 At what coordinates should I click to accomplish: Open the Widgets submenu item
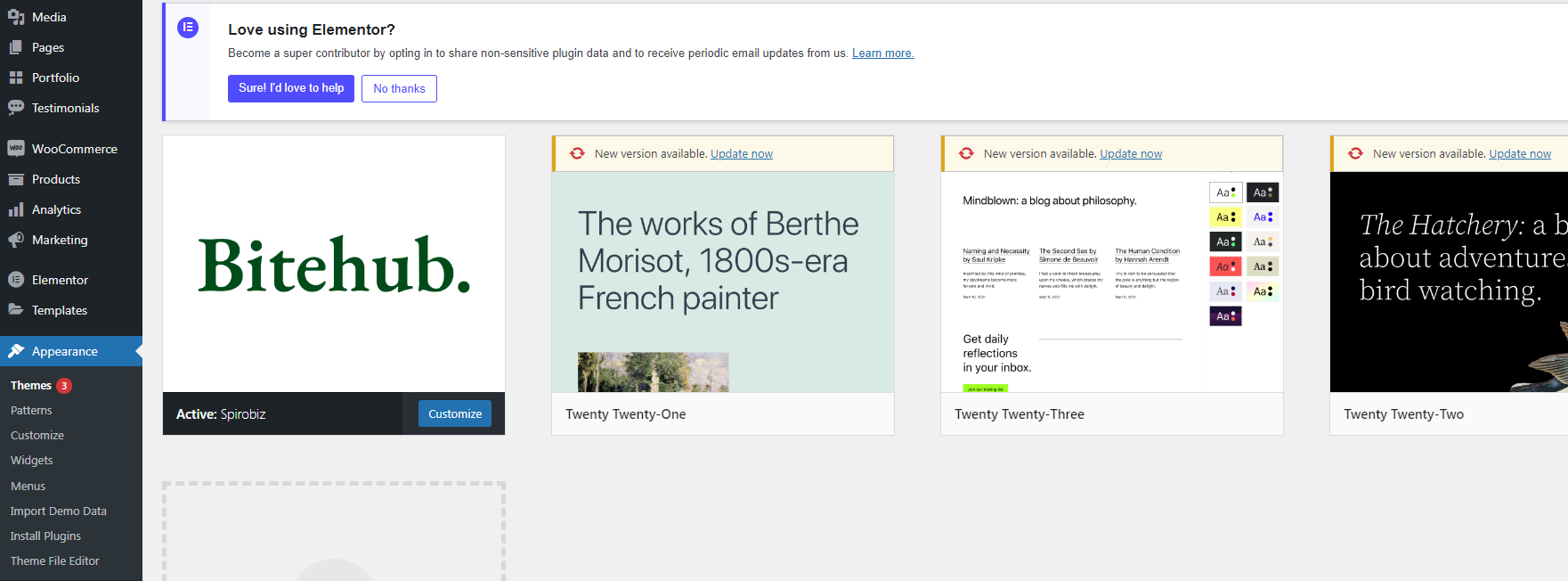tap(32, 461)
